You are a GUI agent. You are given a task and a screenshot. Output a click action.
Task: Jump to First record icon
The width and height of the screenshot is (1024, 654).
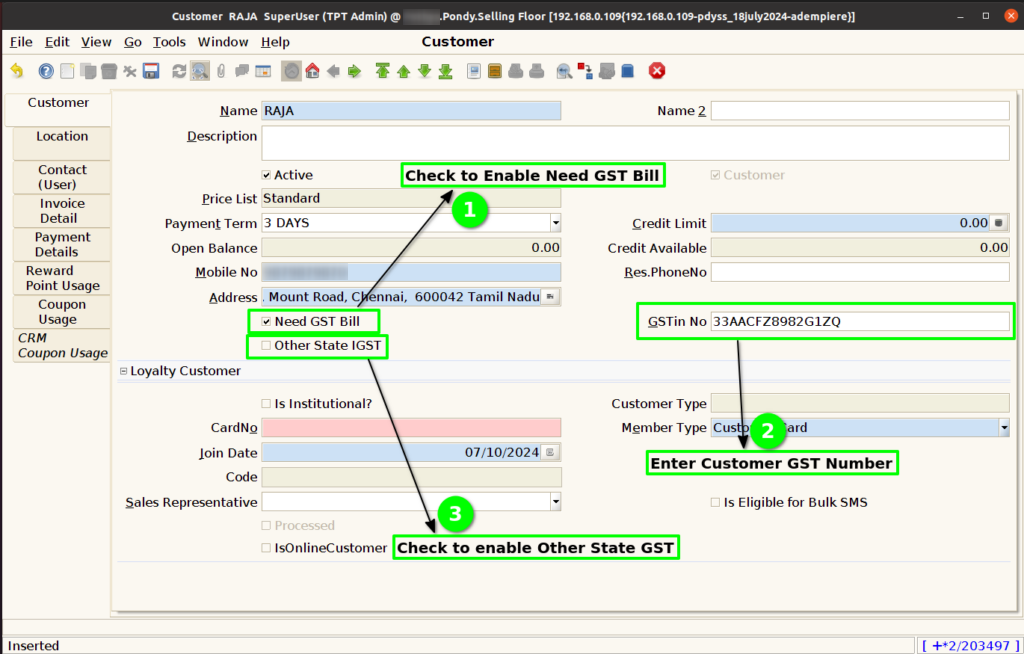383,71
